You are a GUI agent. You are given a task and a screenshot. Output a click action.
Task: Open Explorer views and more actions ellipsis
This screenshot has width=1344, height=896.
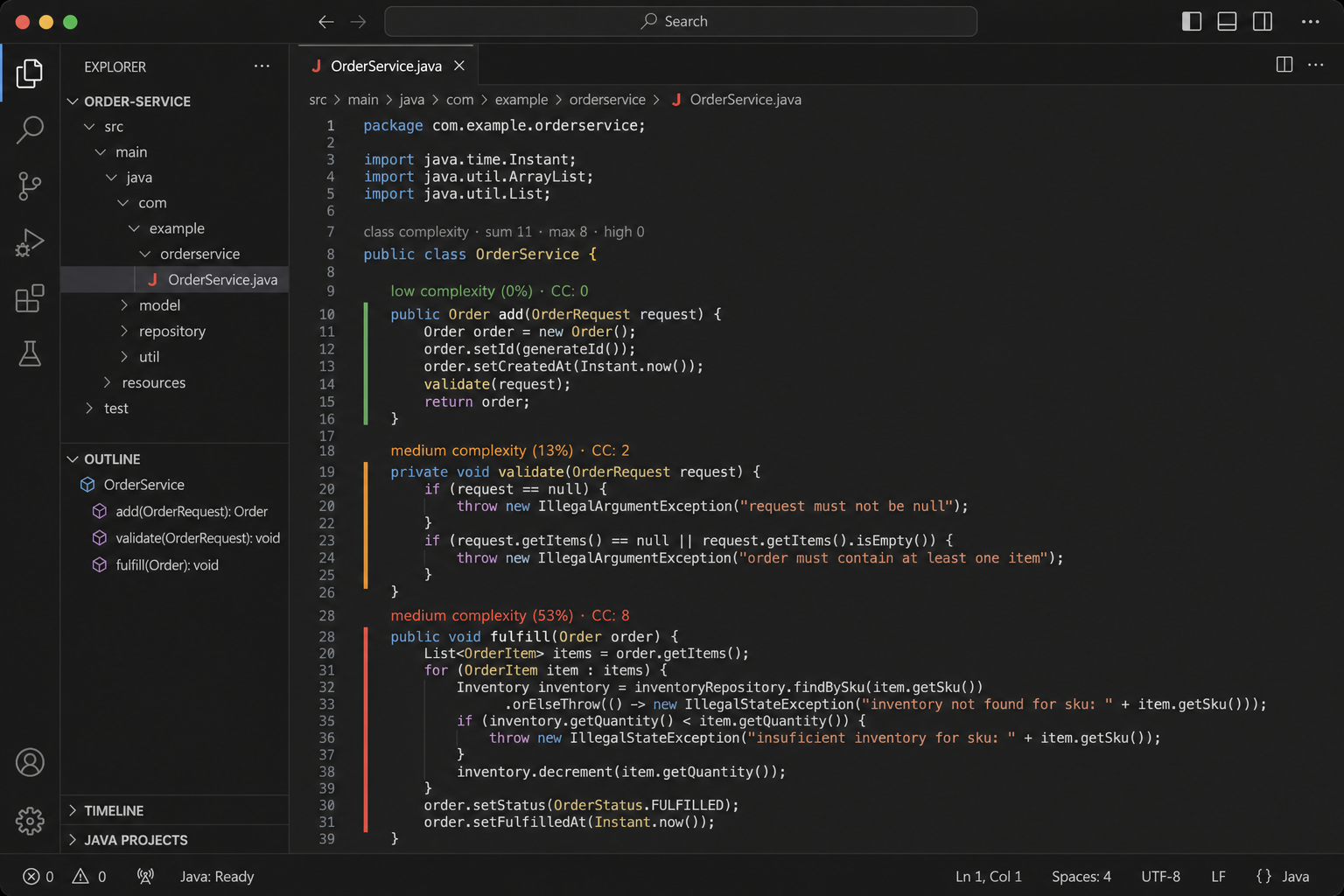[262, 66]
